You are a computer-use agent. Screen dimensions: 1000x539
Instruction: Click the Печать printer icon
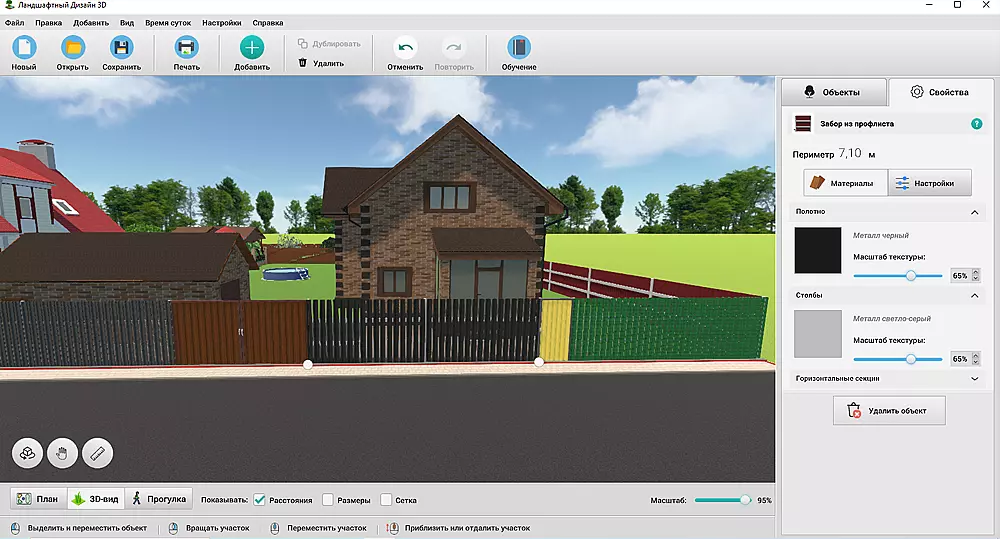pos(186,48)
